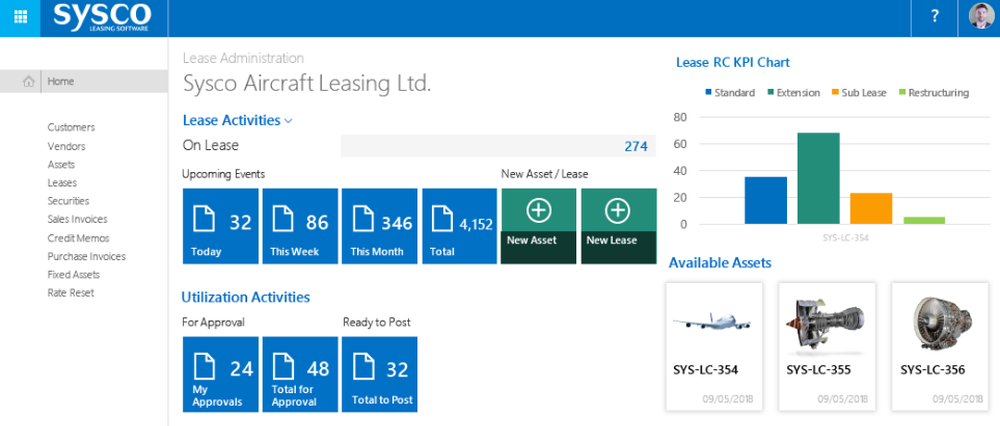The image size is (1000, 426).
Task: Click the teal Extension legend swatch
Action: [x=770, y=92]
